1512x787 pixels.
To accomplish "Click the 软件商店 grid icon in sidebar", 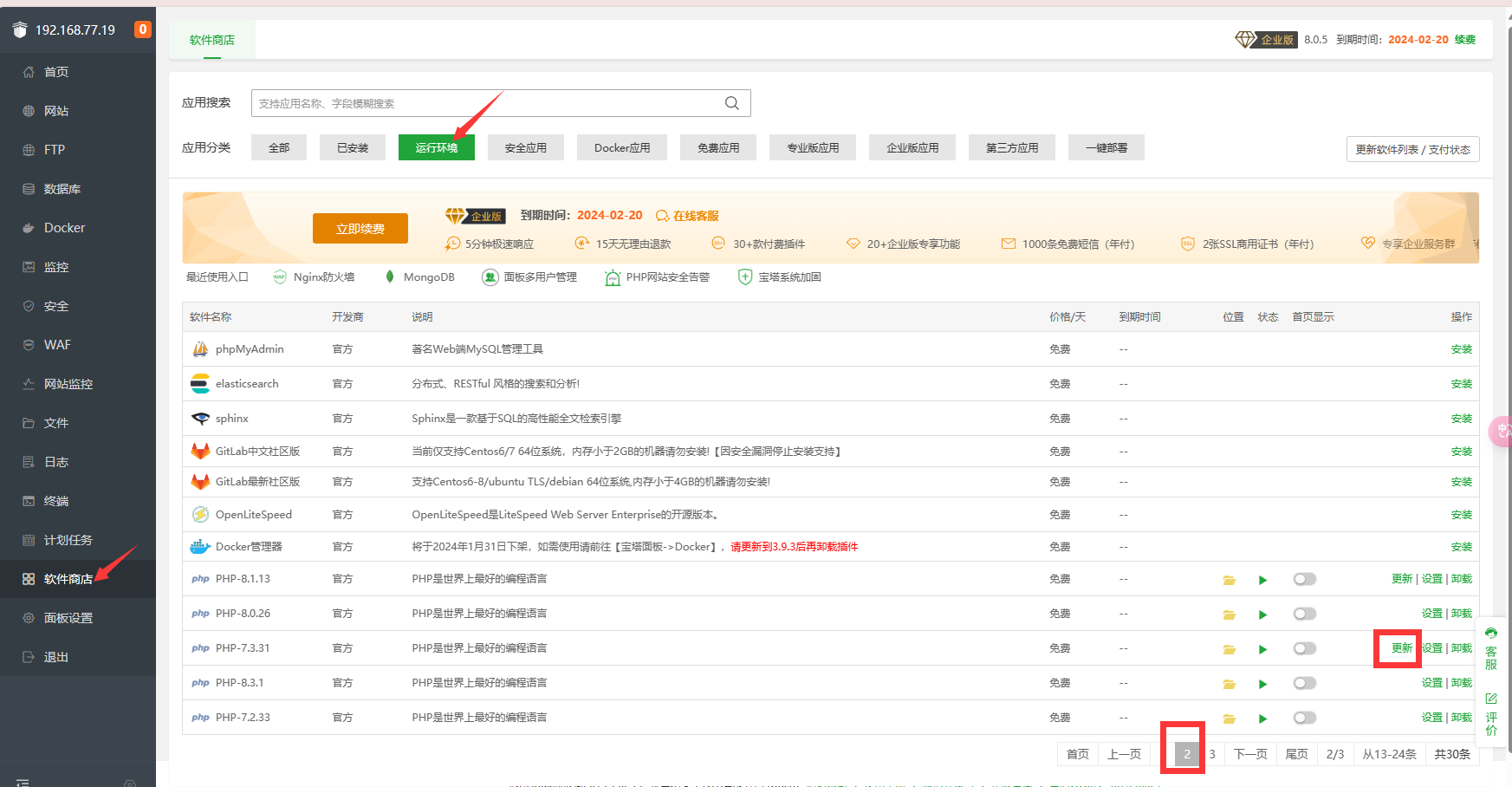I will pos(29,579).
